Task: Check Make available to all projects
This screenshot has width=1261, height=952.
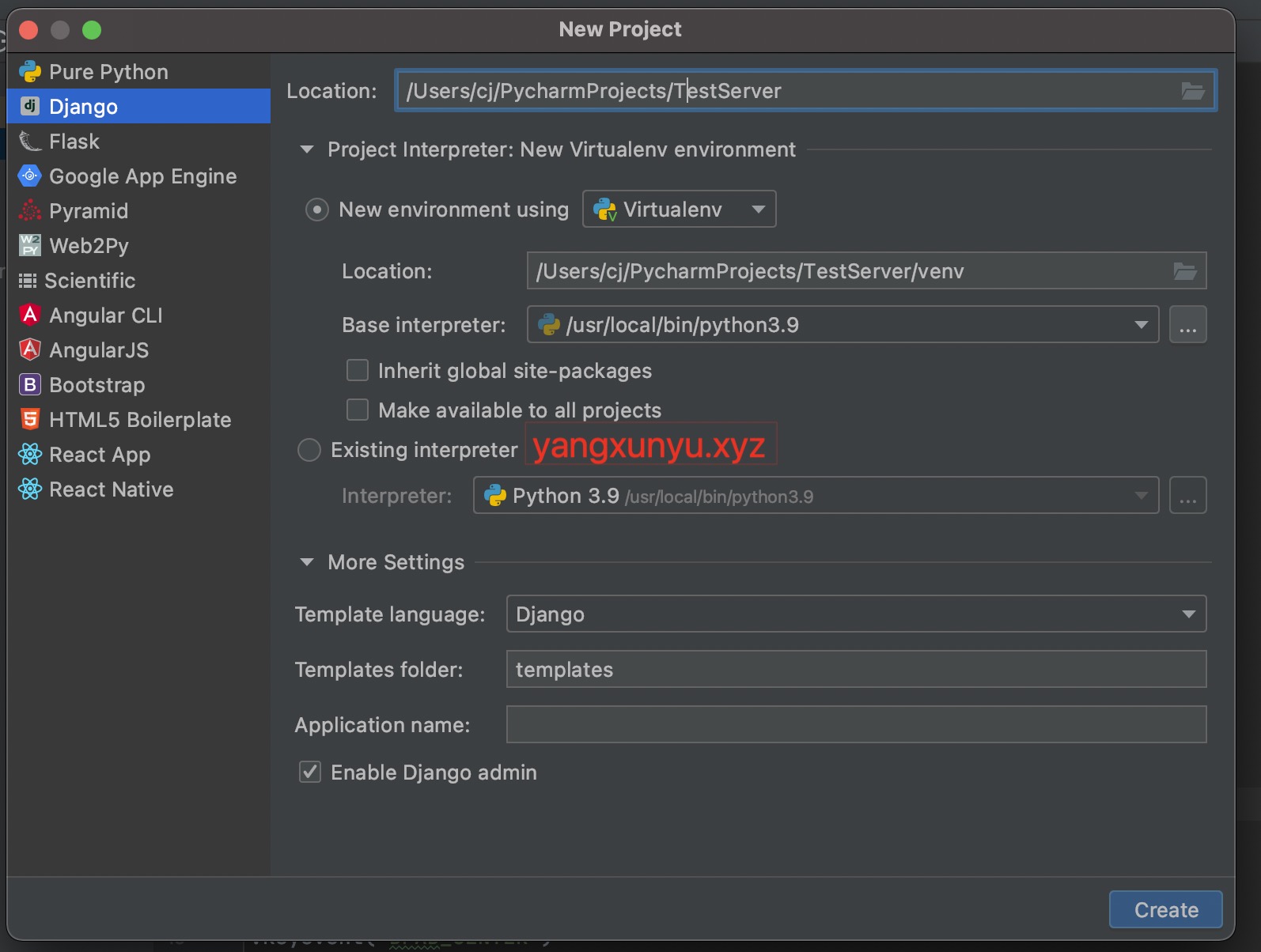Action: click(358, 410)
